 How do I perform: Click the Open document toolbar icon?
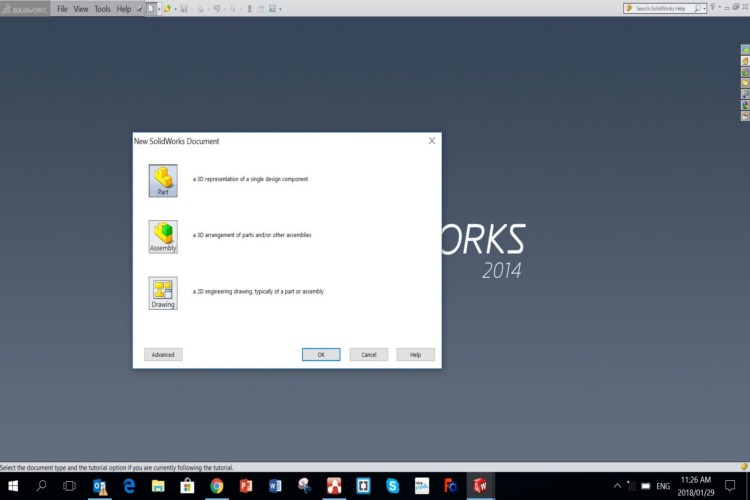pyautogui.click(x=167, y=9)
